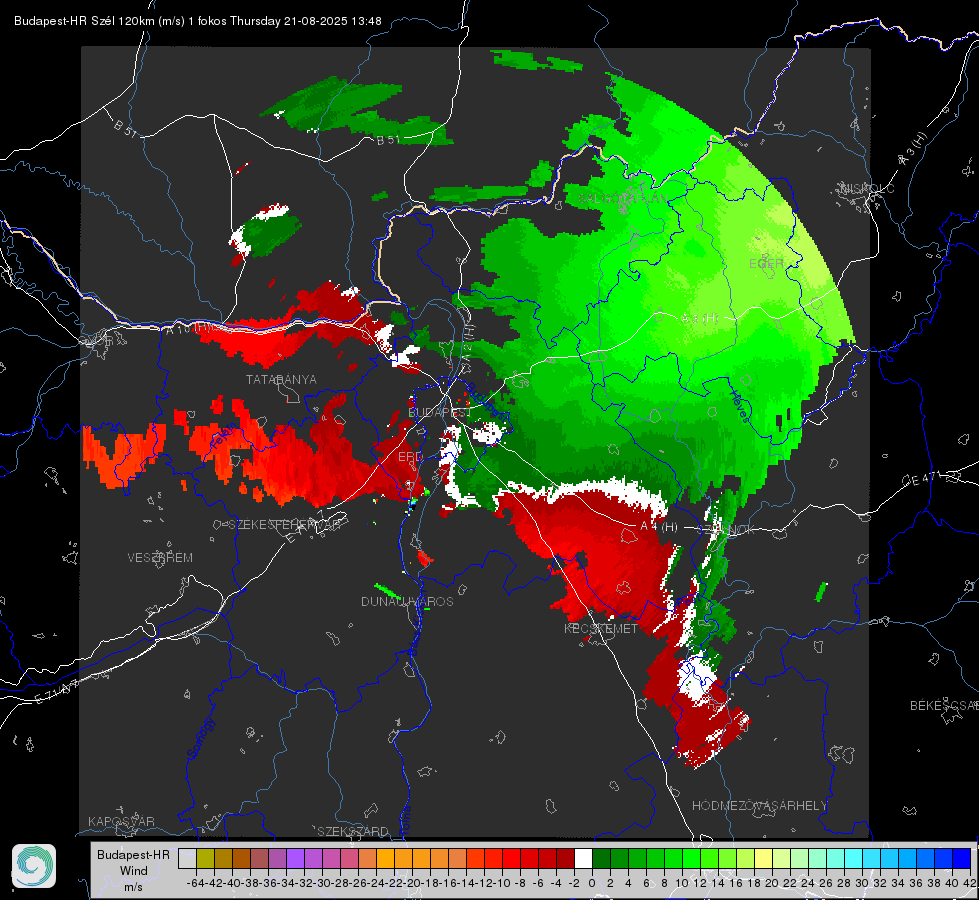Click the dark red swatch between -4 and -2
Image resolution: width=979 pixels, height=900 pixels.
click(x=565, y=858)
